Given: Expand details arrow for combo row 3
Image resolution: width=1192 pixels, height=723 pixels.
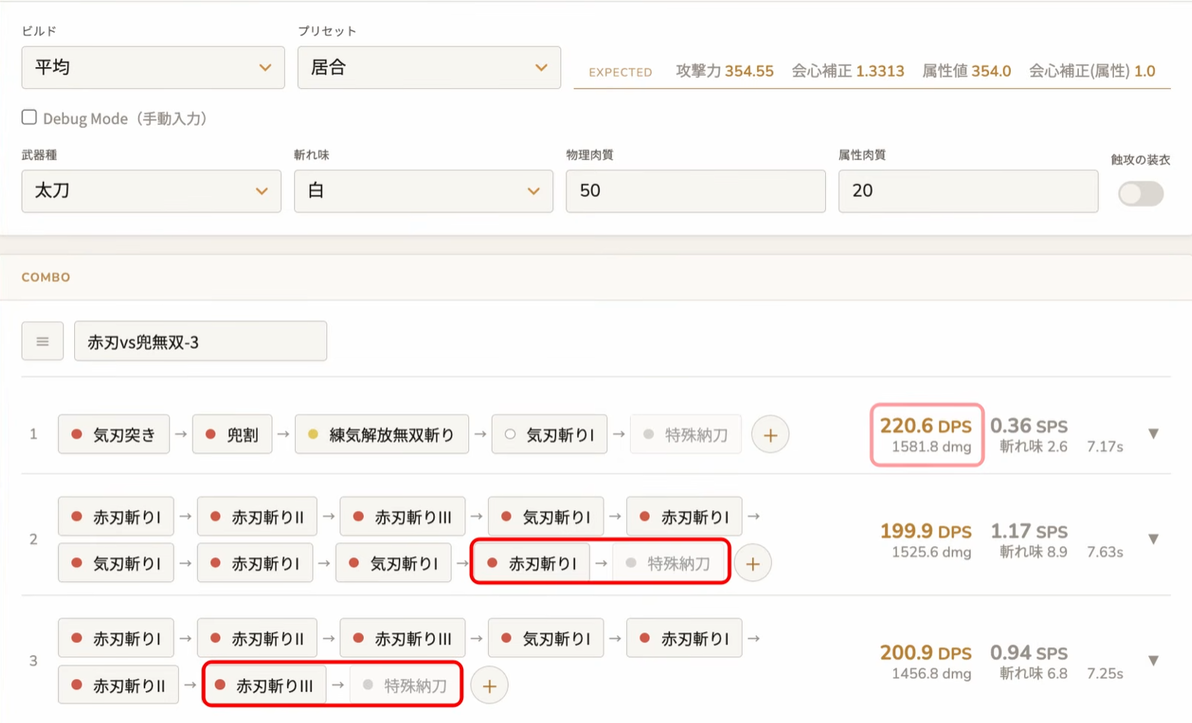Looking at the screenshot, I should point(1153,660).
